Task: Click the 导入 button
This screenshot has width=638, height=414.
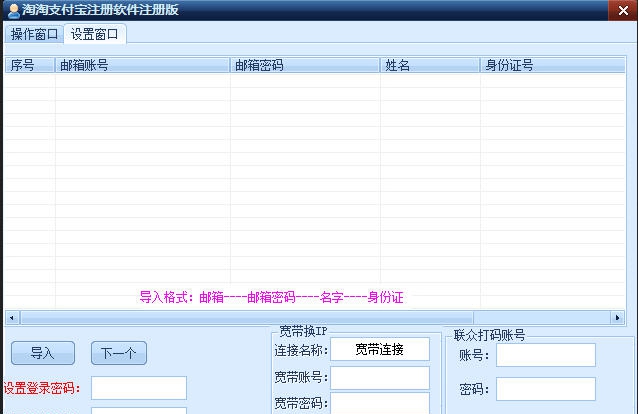Action: [43, 353]
